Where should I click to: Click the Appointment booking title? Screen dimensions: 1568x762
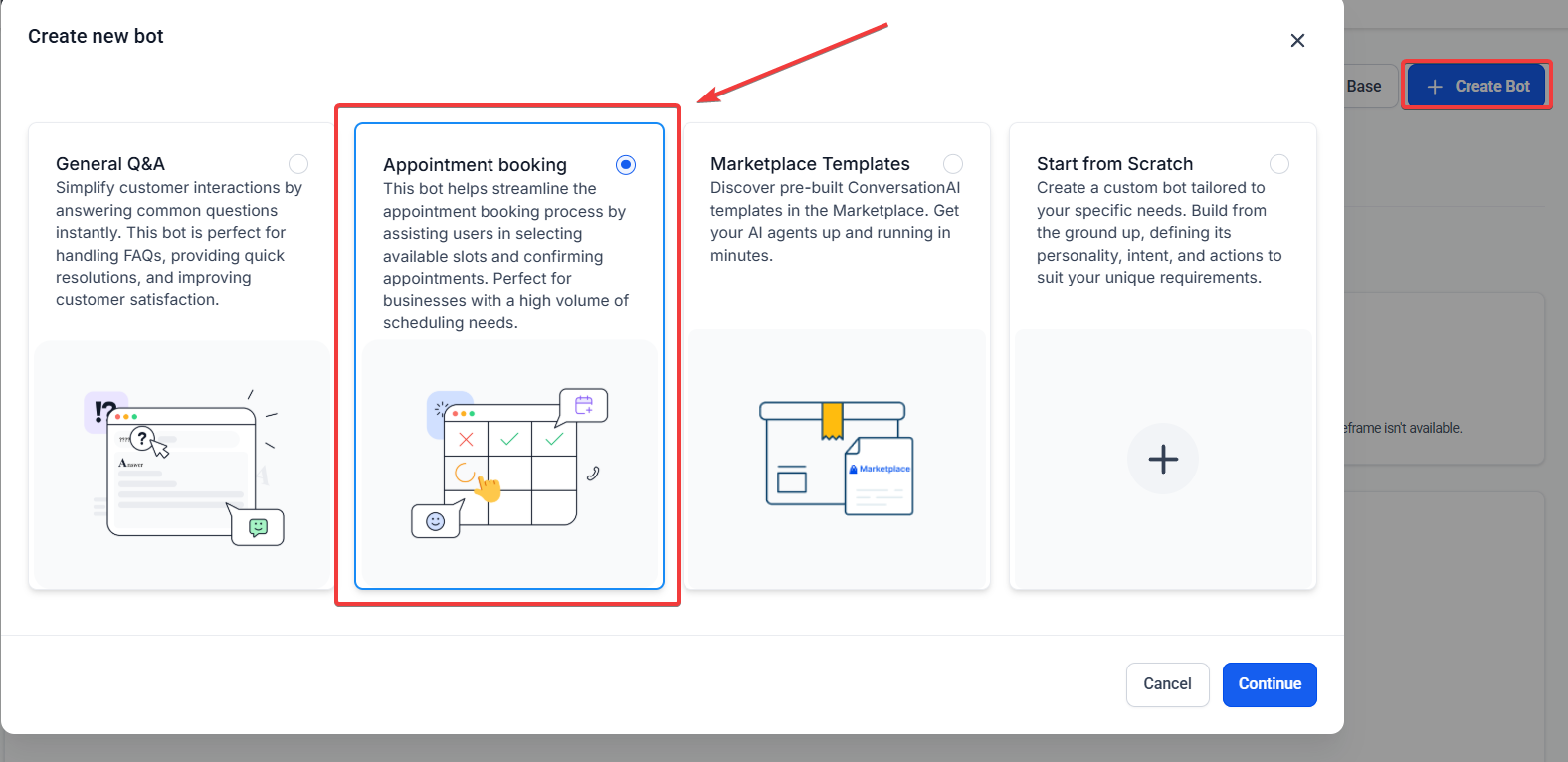tap(475, 165)
